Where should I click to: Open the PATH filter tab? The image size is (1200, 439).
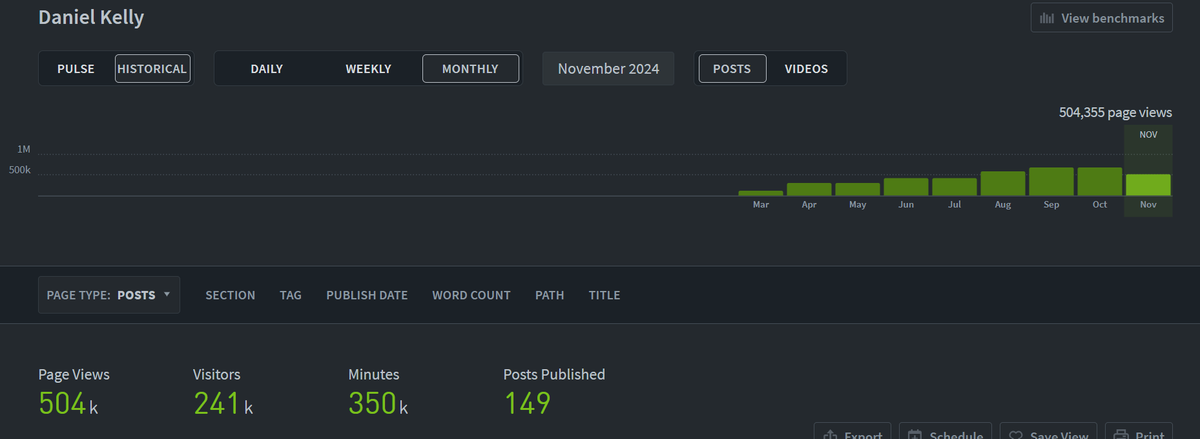tap(549, 295)
